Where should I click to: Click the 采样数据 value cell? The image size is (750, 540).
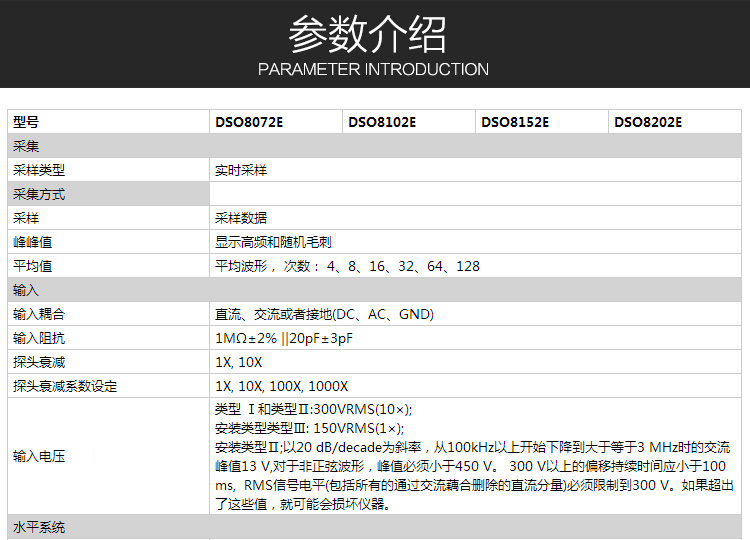tap(241, 218)
